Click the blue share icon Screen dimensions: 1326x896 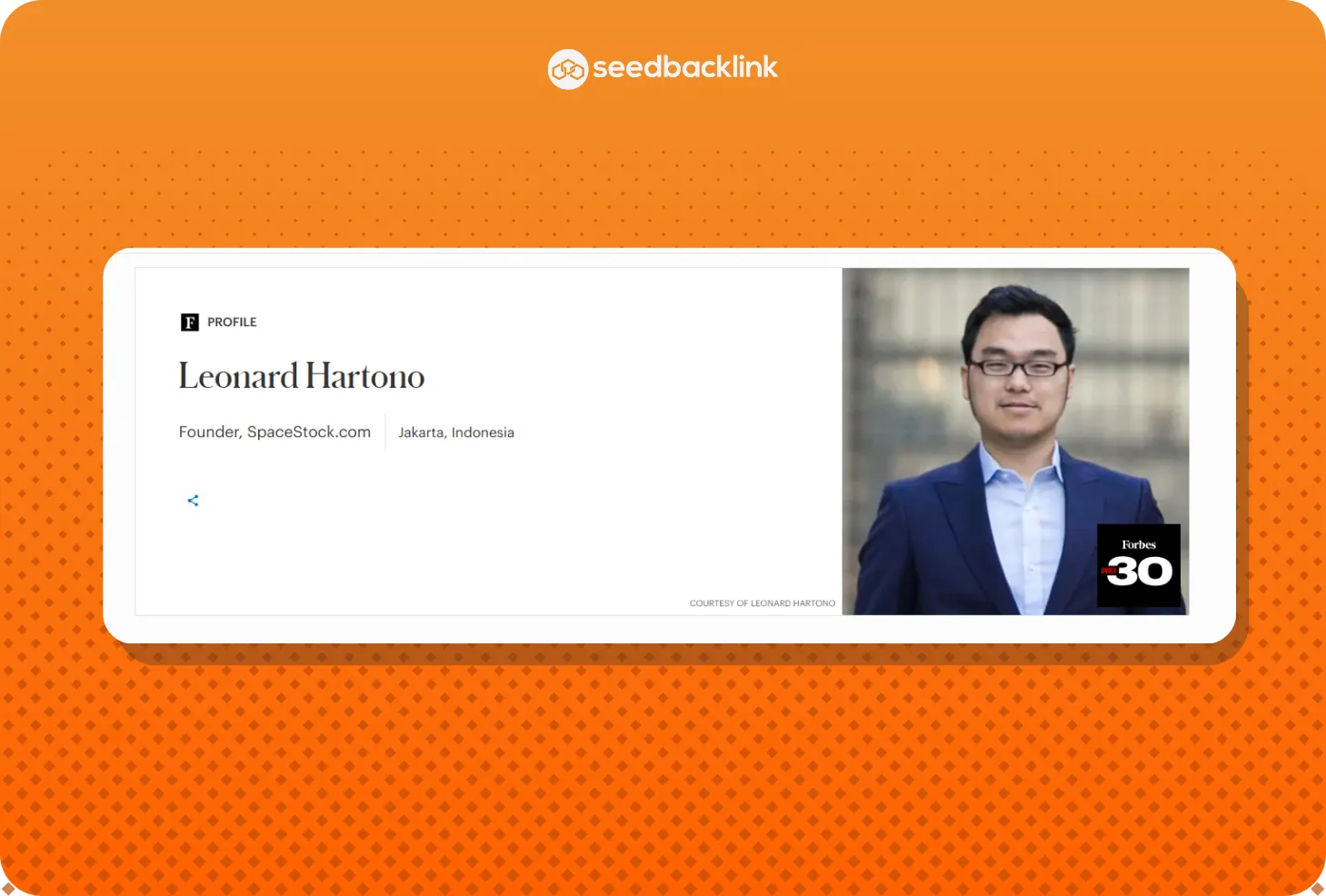(x=193, y=501)
